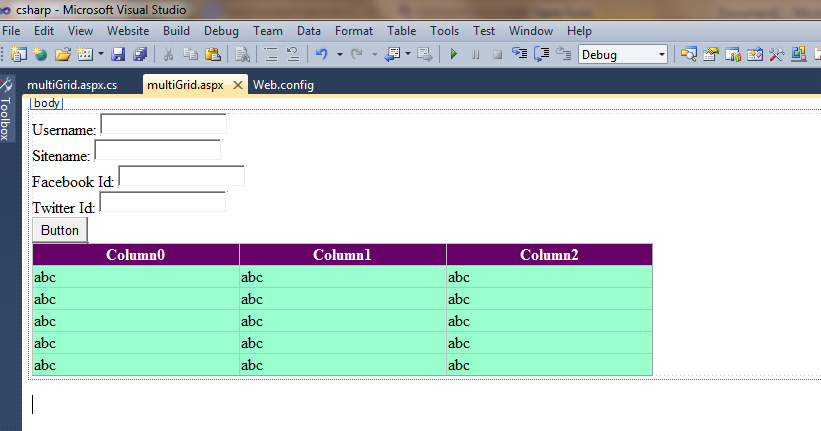Screen dimensions: 821x431
Task: Click the New Project toolbar icon
Action: (x=19, y=54)
